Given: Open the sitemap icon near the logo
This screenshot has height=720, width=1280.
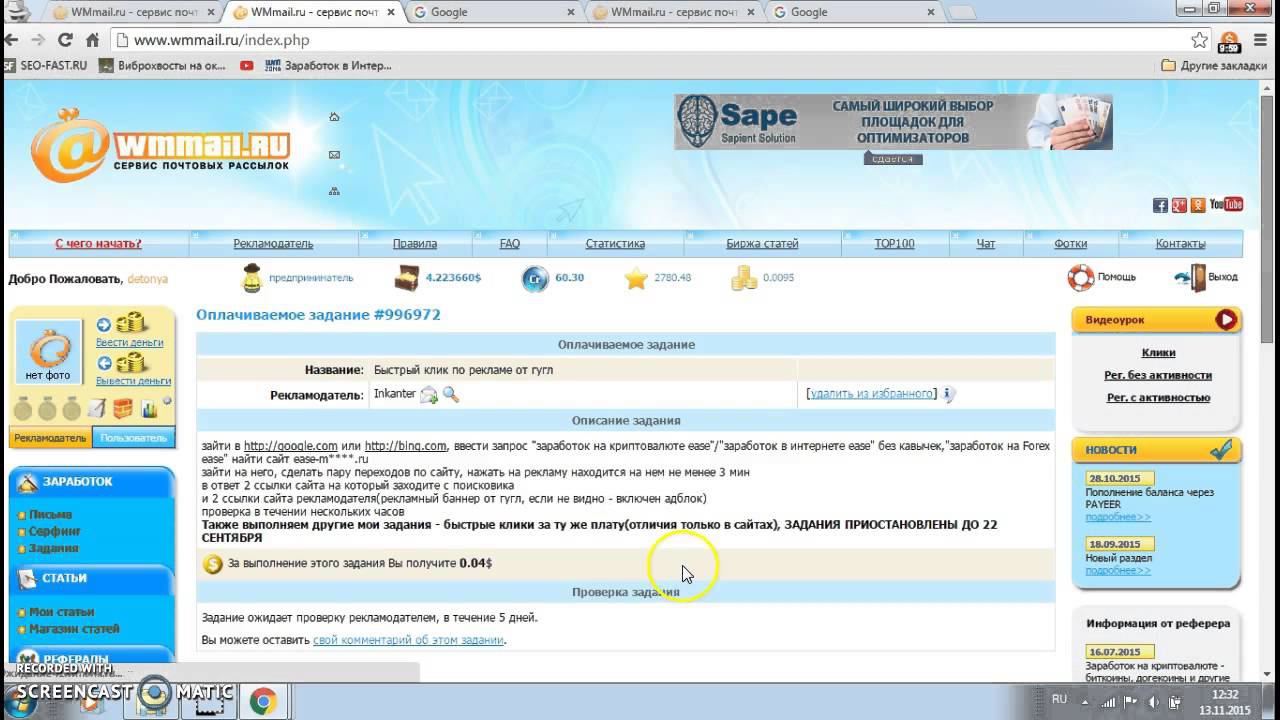Looking at the screenshot, I should pos(334,191).
